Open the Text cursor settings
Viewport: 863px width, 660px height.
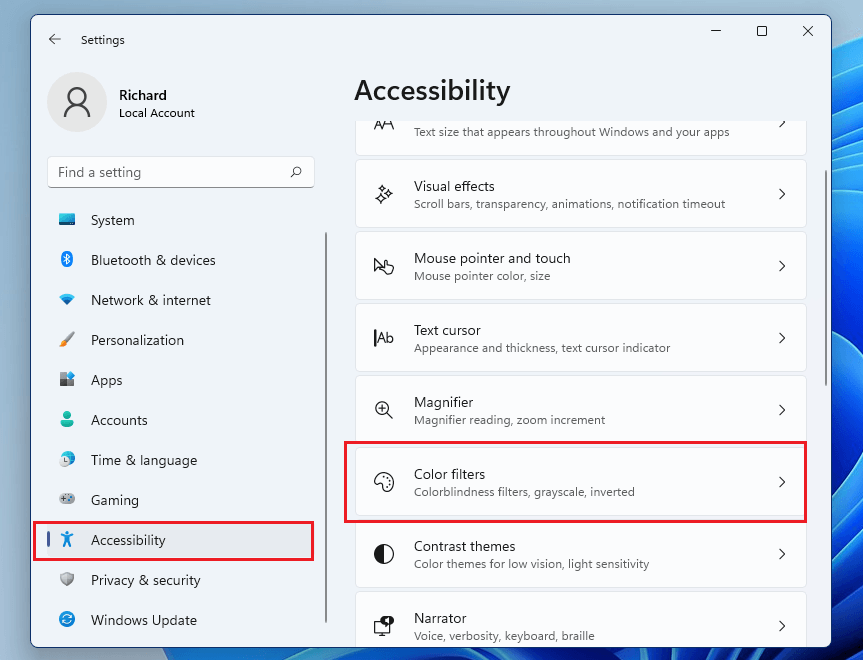(x=581, y=338)
